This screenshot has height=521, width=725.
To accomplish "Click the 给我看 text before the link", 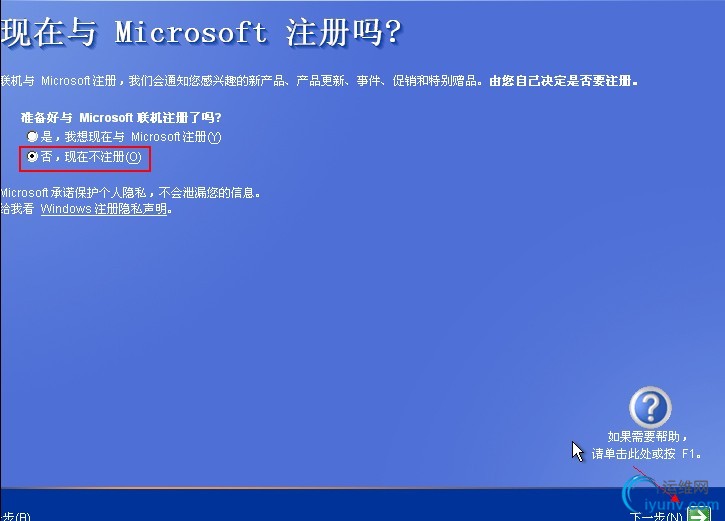I will 18,209.
